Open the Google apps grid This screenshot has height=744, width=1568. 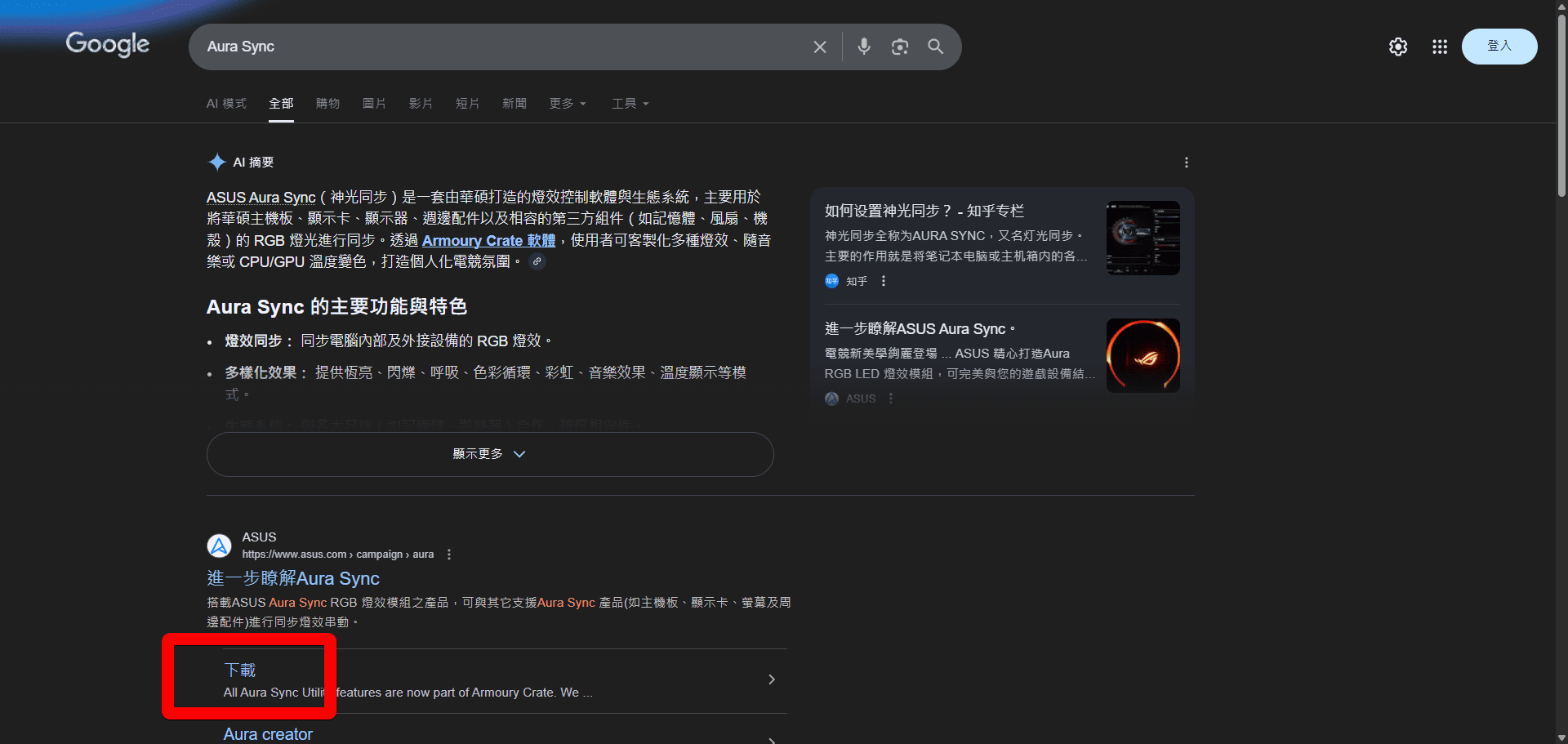coord(1440,47)
